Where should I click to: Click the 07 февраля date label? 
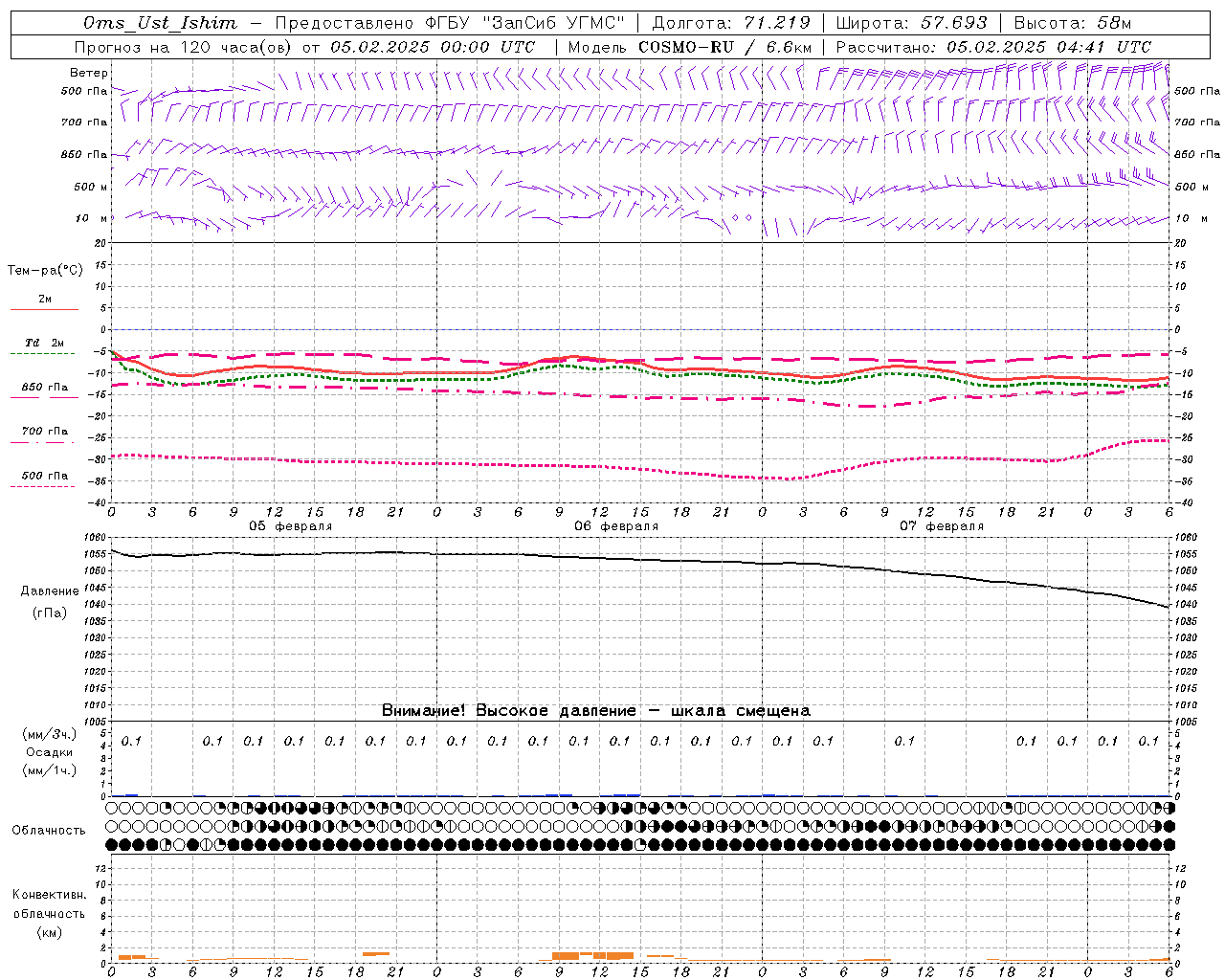click(942, 526)
